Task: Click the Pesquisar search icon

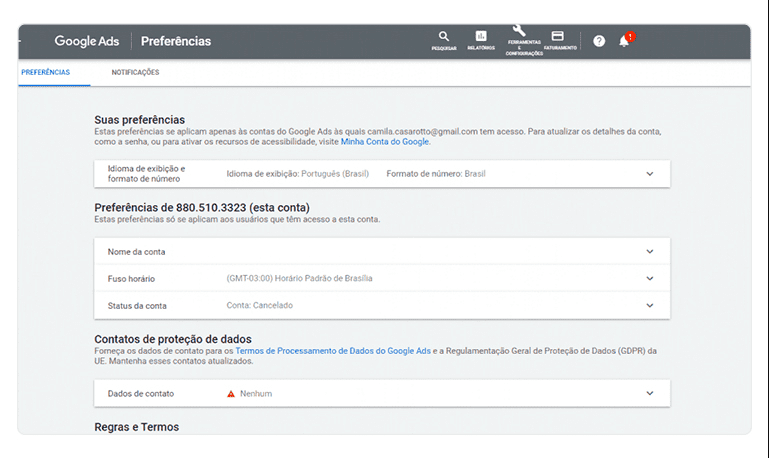Action: [x=444, y=37]
